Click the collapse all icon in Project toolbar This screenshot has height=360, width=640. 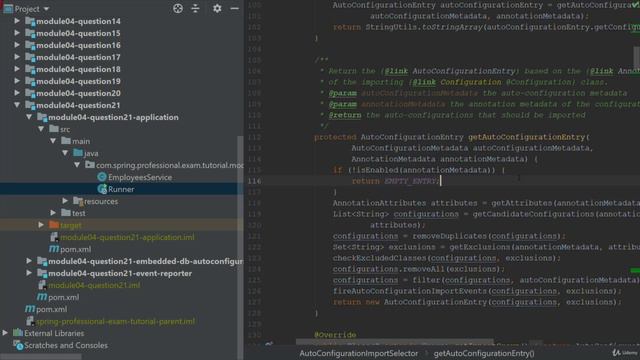point(196,9)
